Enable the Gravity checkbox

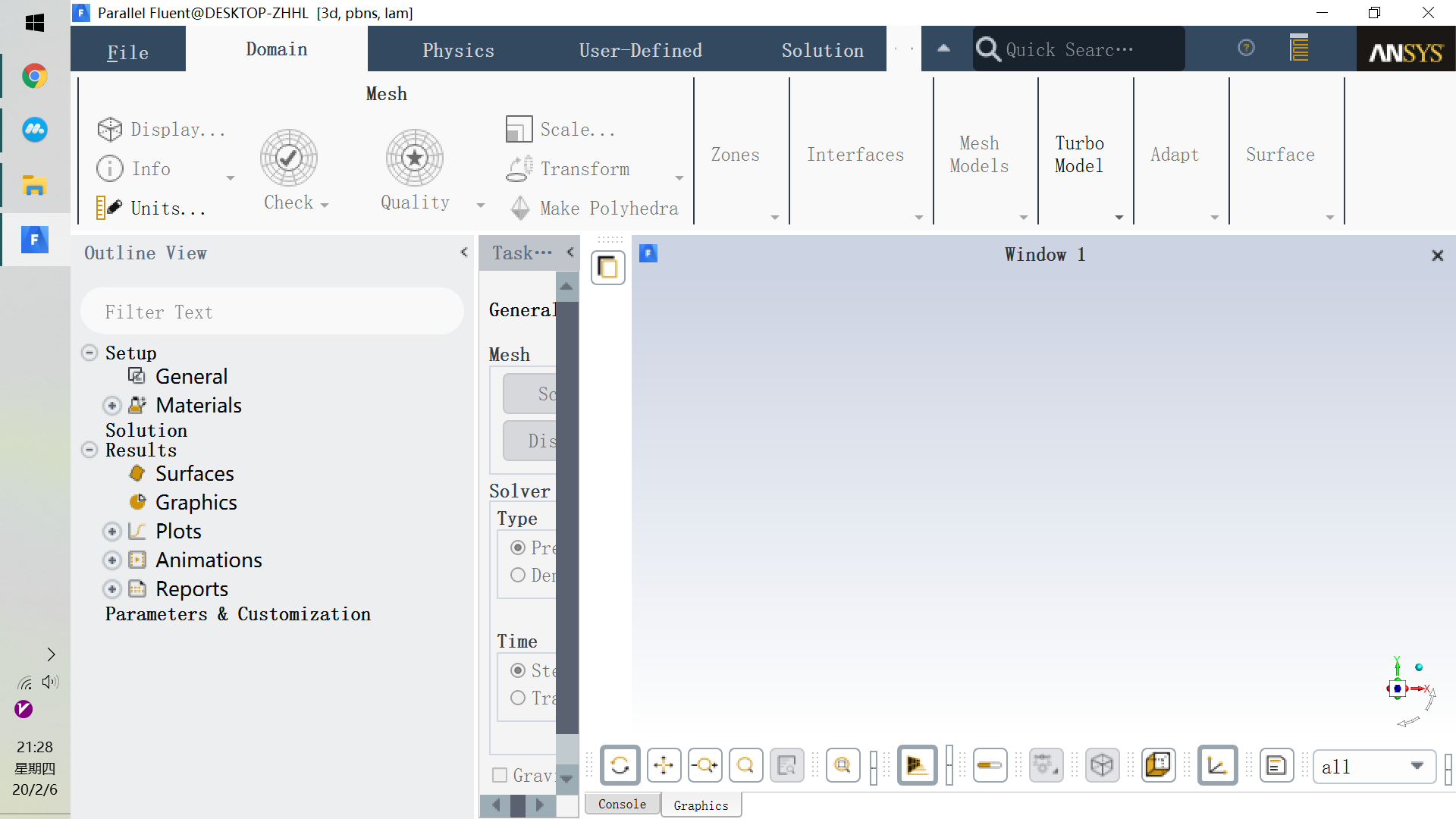coord(500,775)
